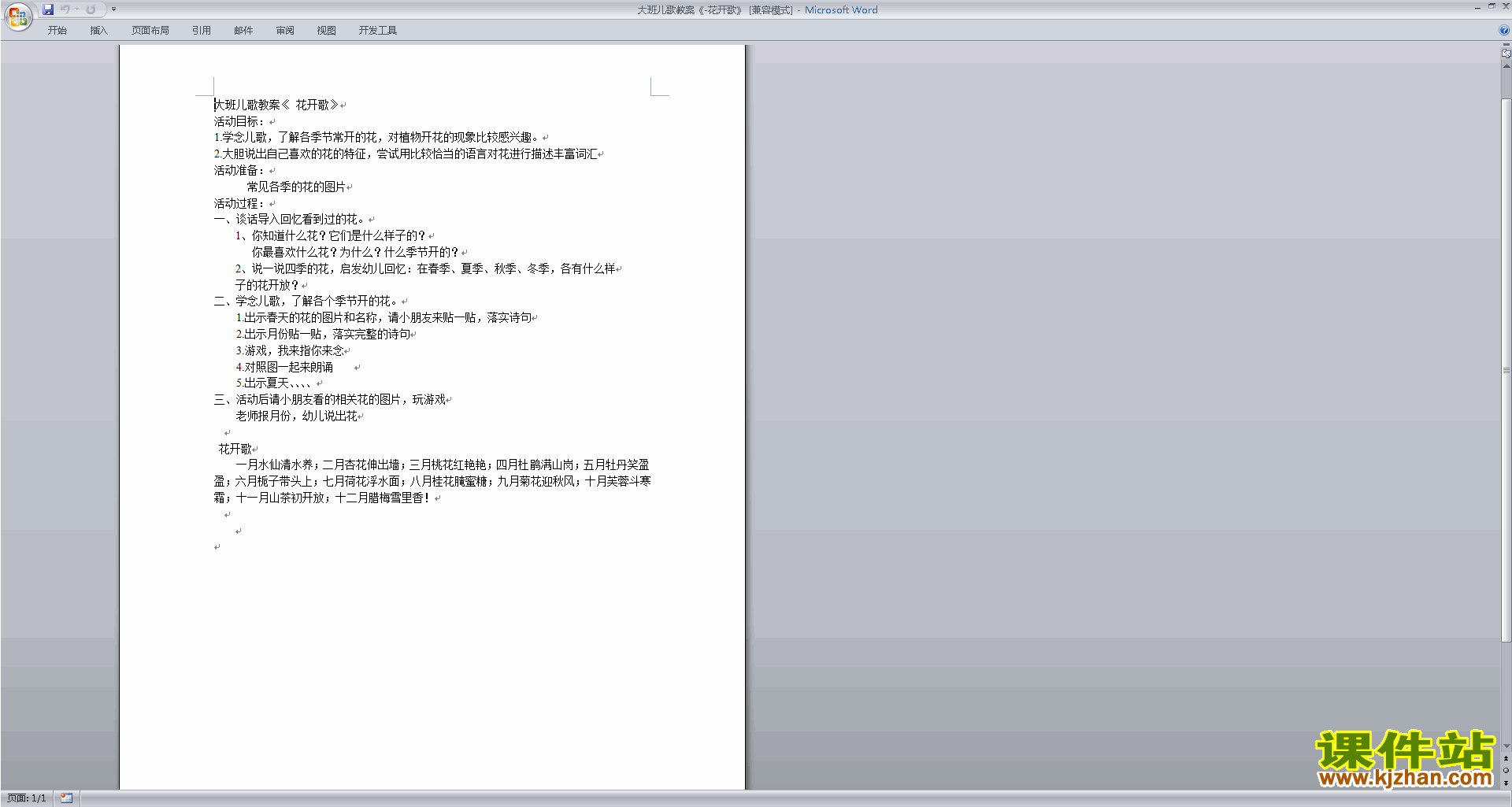Open the 开始 ribbon tab
This screenshot has width=1512, height=807.
point(57,31)
